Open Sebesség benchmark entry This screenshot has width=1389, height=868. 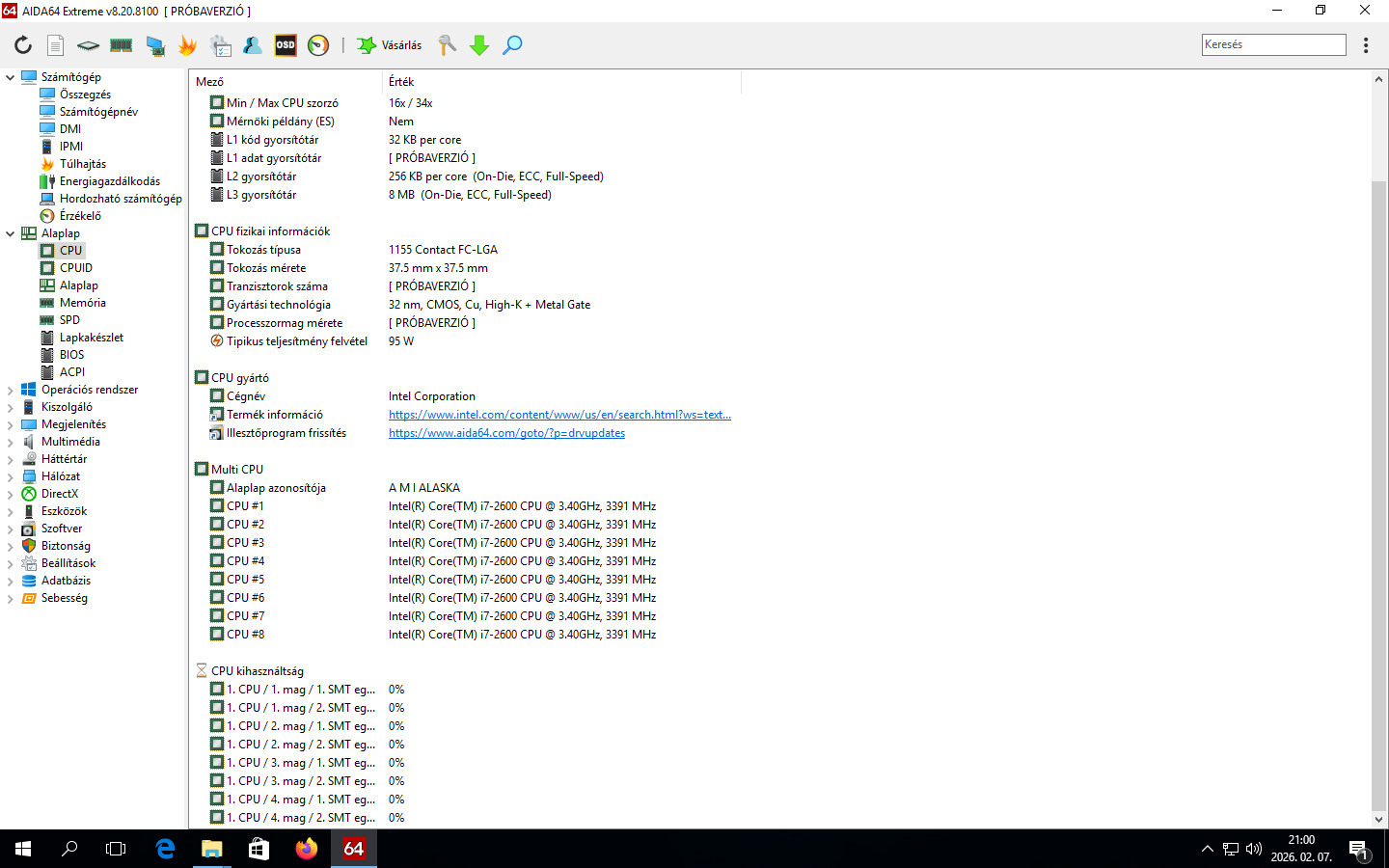64,598
